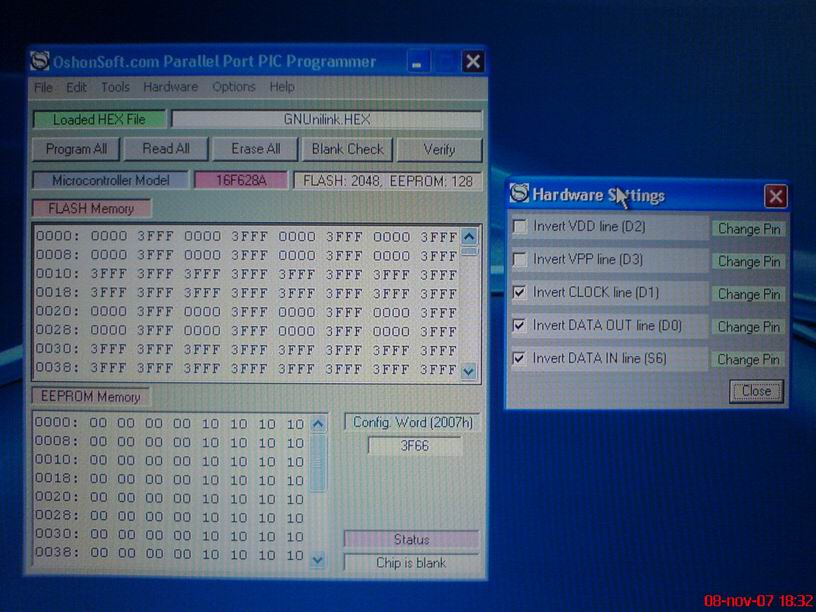The image size is (816, 612).
Task: Click scroll up arrow in EEPROM memory view
Action: (318, 424)
